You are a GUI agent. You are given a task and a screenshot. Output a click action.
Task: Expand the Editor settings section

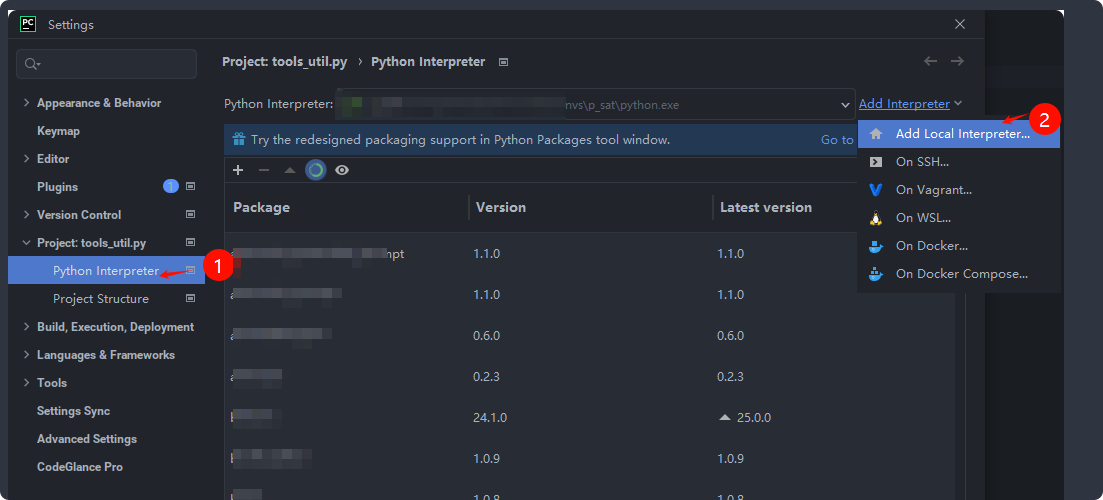click(27, 159)
